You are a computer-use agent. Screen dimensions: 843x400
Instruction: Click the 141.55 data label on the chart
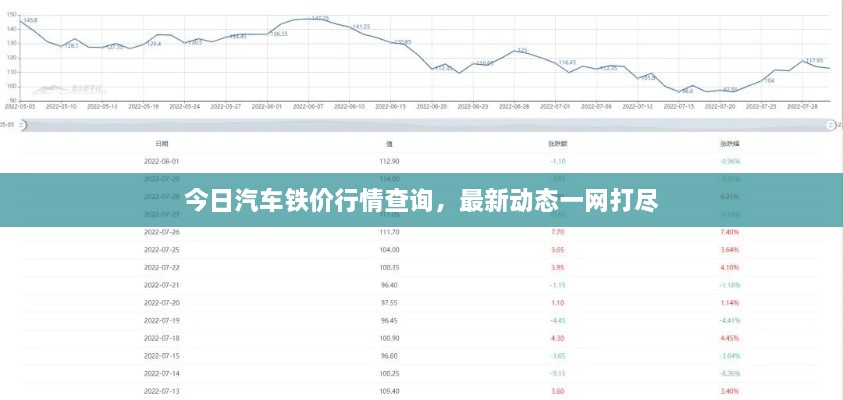(361, 26)
